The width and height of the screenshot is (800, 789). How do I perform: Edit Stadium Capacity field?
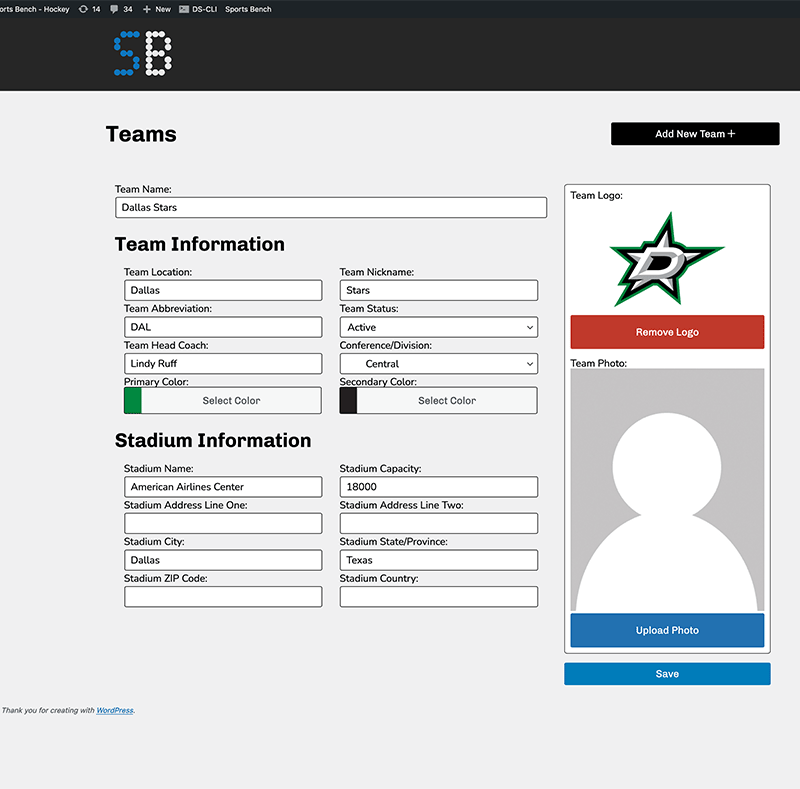pyautogui.click(x=439, y=487)
